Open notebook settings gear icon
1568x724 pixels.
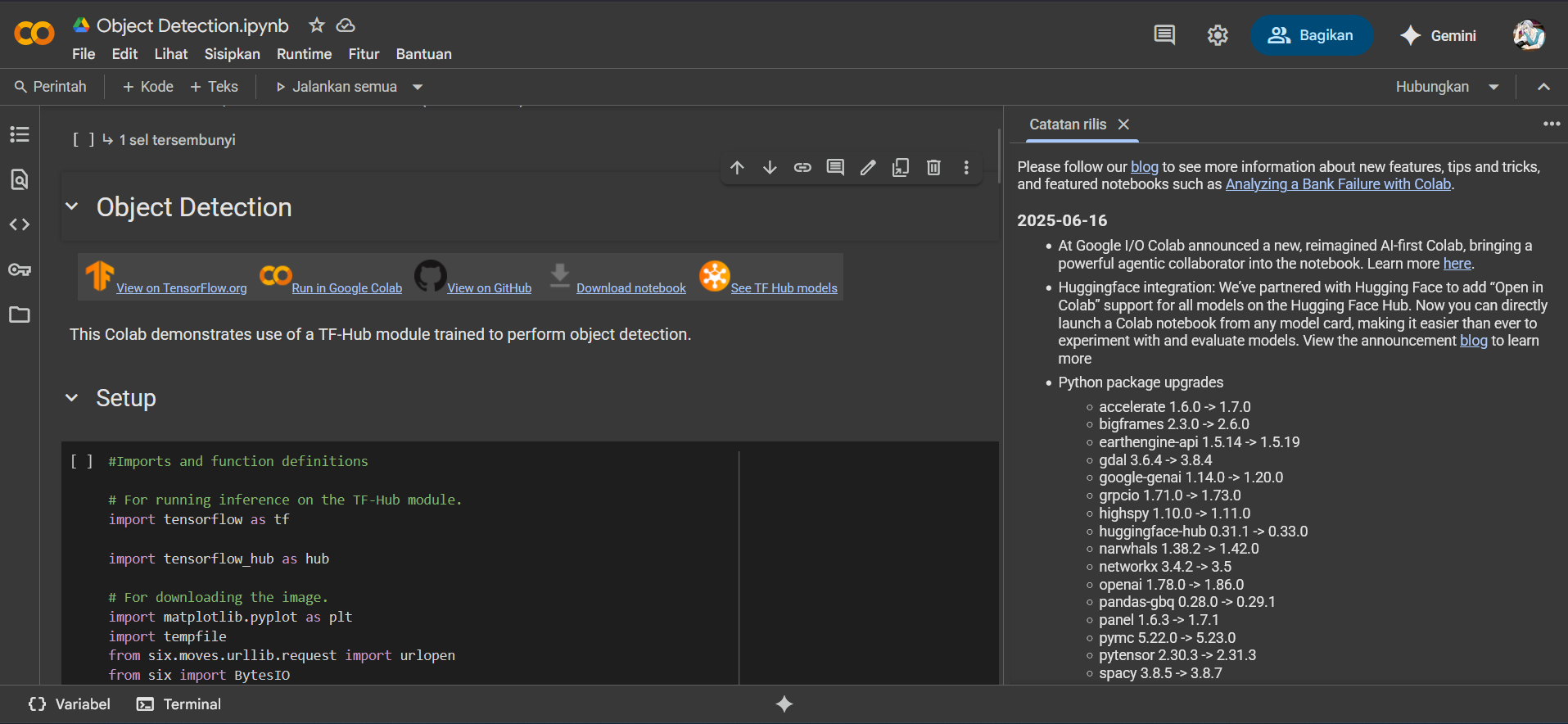pyautogui.click(x=1218, y=35)
